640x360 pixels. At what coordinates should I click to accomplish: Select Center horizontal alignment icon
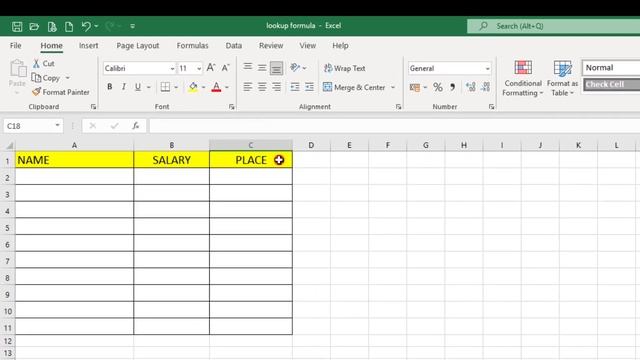[262, 87]
